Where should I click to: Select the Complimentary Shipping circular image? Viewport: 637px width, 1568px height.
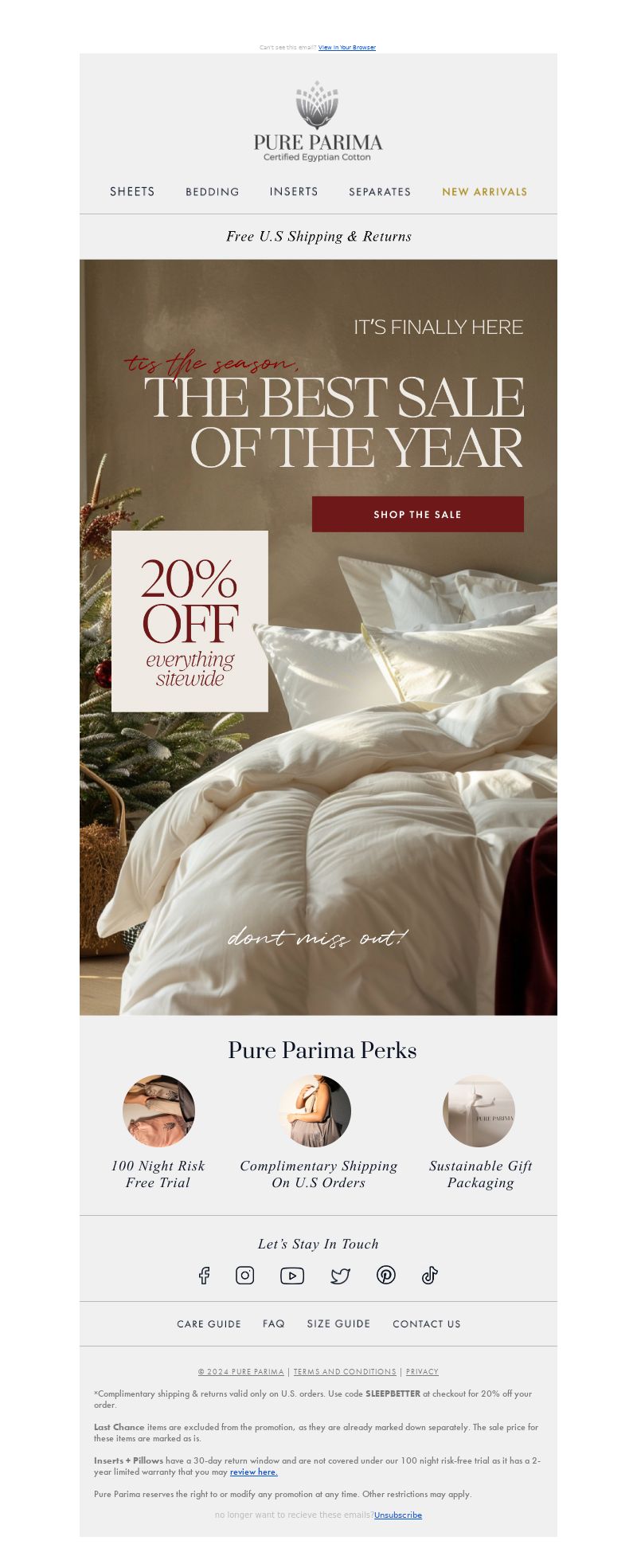tap(315, 1111)
